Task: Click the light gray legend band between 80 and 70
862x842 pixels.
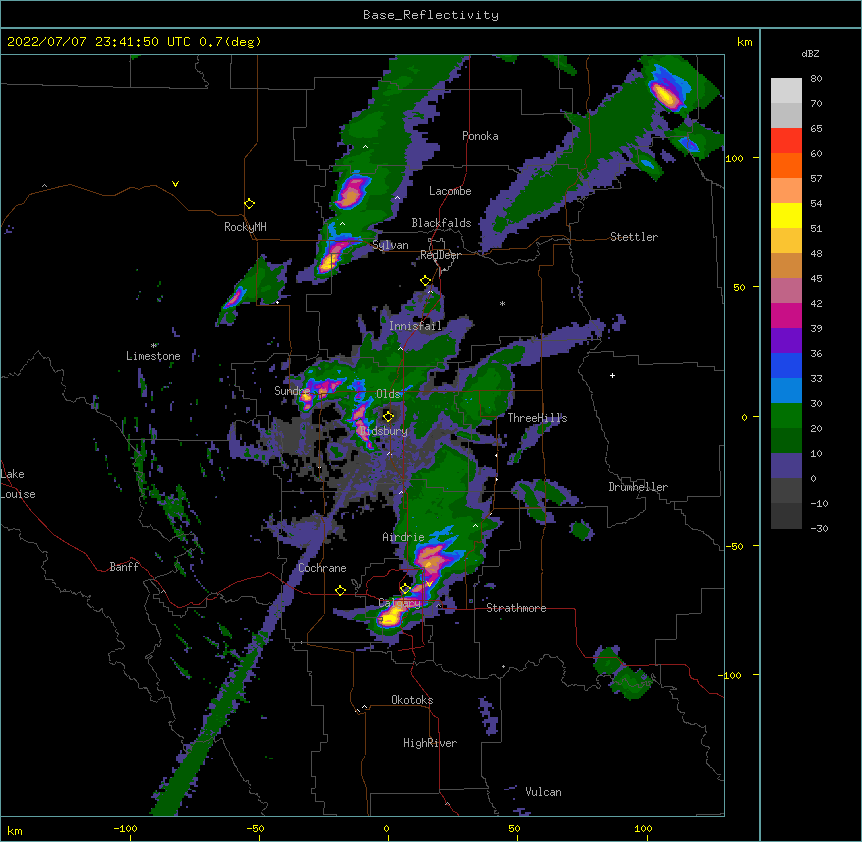Action: tap(786, 91)
